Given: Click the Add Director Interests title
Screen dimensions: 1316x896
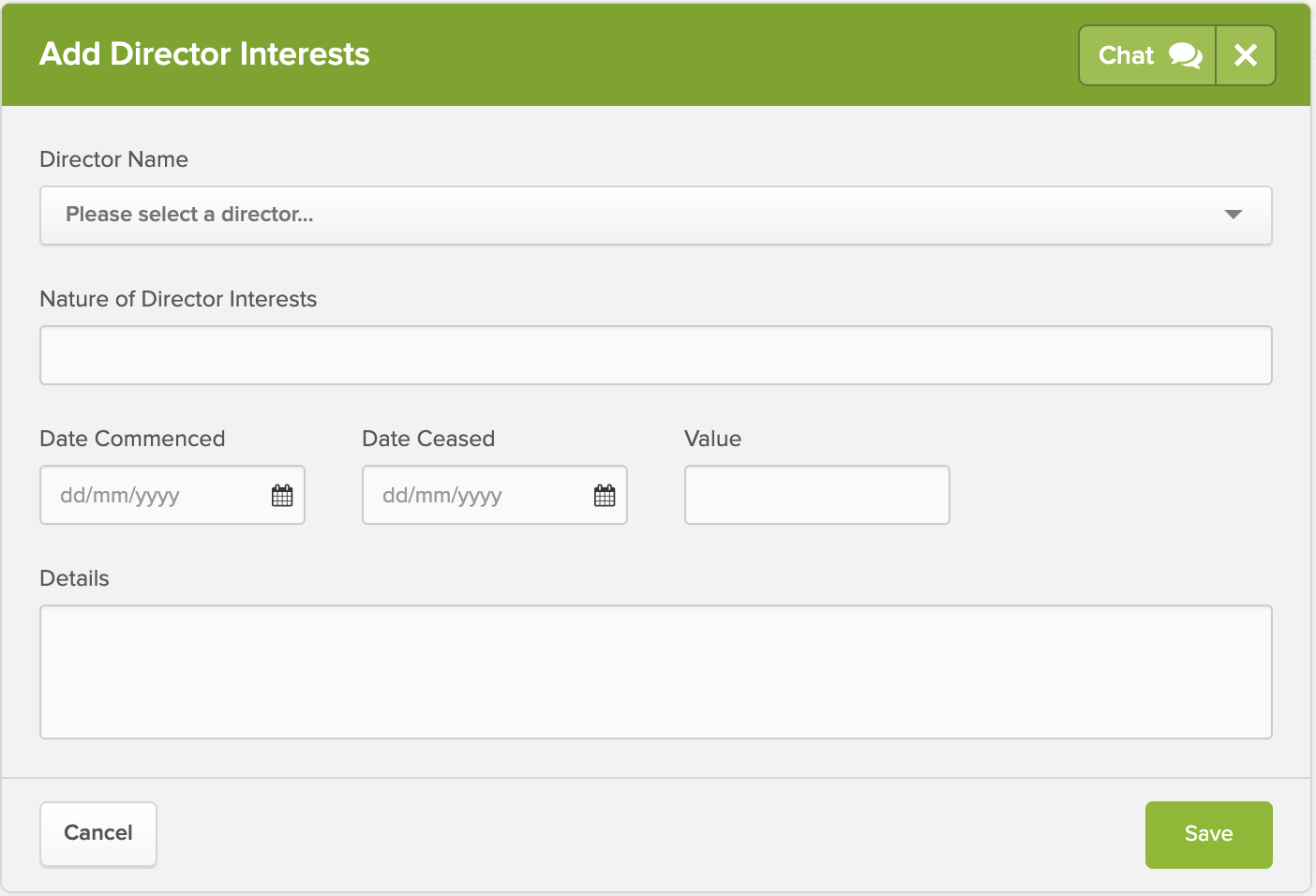Looking at the screenshot, I should pos(204,54).
